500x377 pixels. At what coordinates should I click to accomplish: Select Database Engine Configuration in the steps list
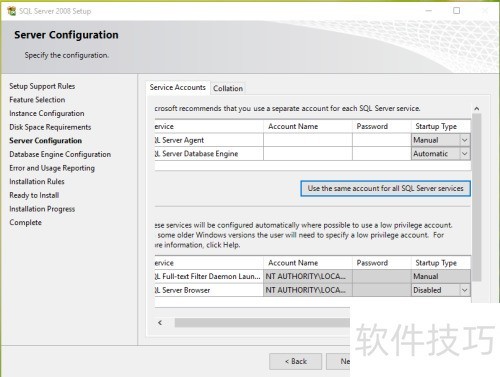[x=60, y=154]
